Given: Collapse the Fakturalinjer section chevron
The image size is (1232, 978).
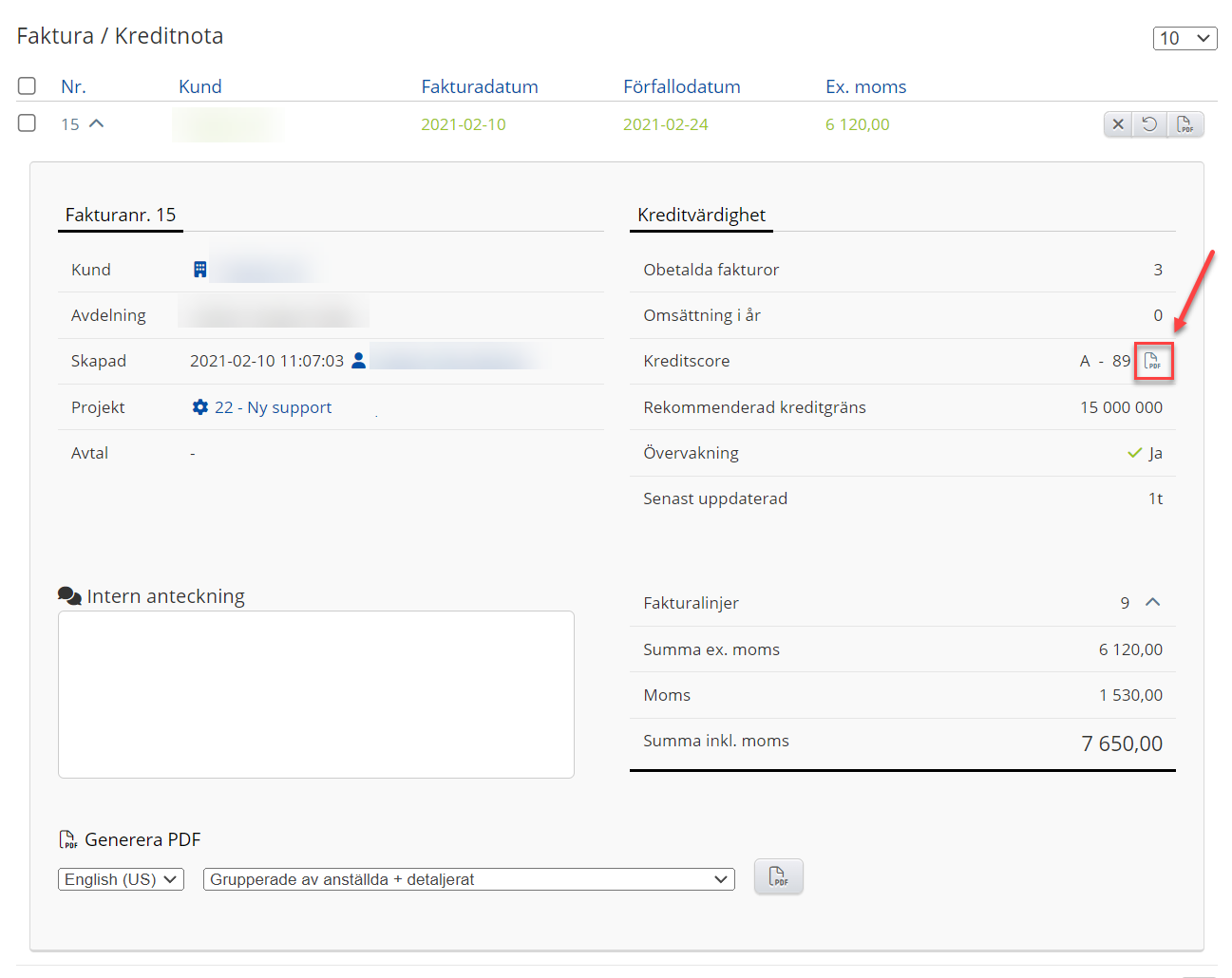Looking at the screenshot, I should coord(1153,602).
